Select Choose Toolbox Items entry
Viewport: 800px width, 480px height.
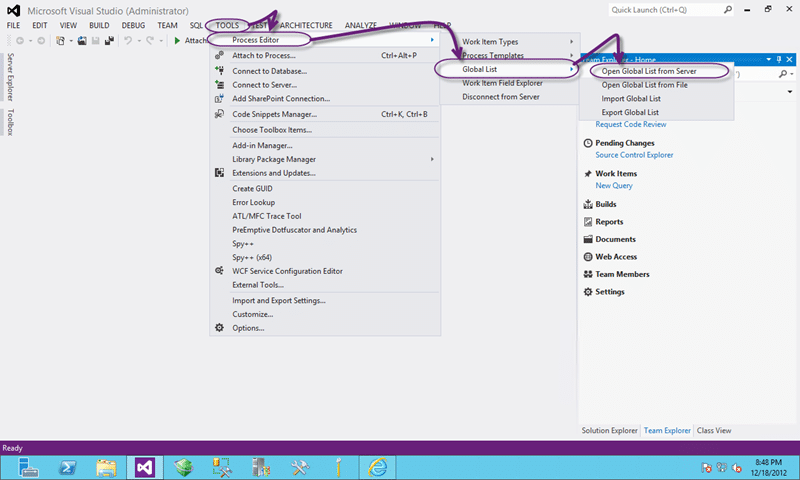coord(324,130)
